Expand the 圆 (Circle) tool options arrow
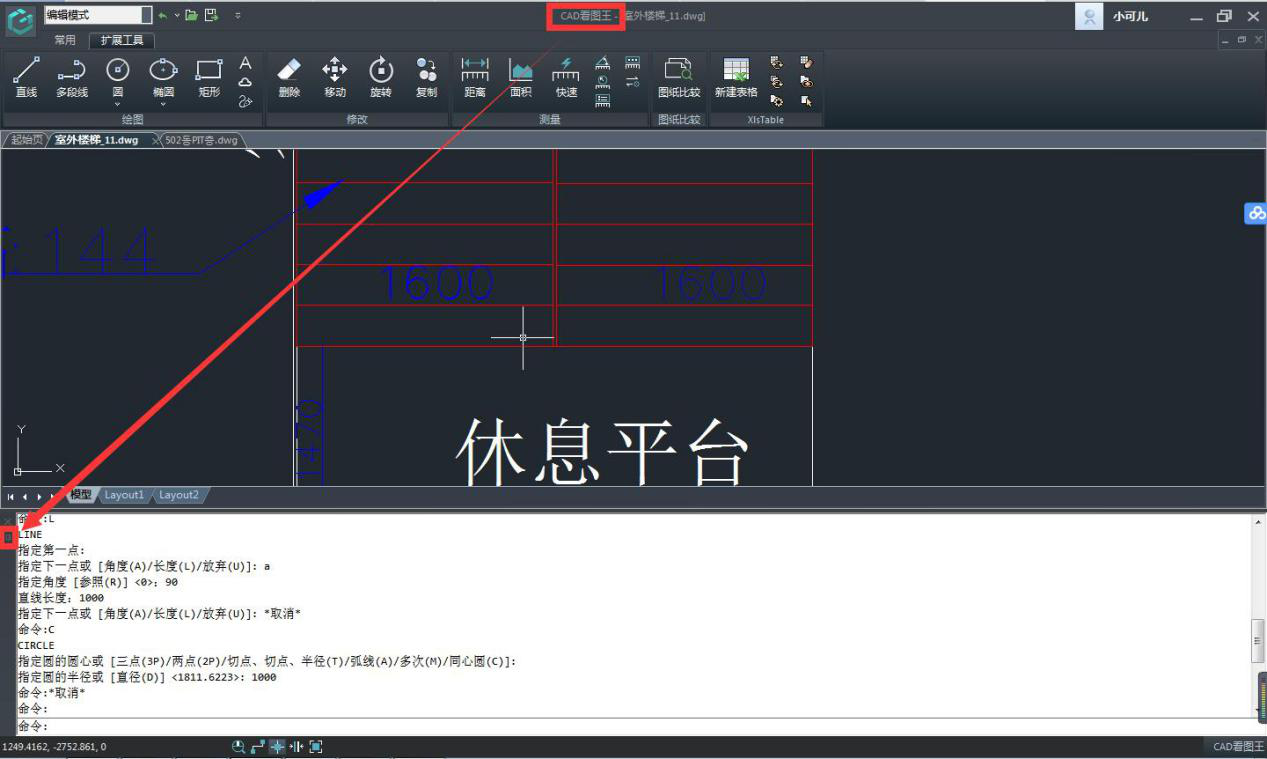1267x759 pixels. coord(118,104)
